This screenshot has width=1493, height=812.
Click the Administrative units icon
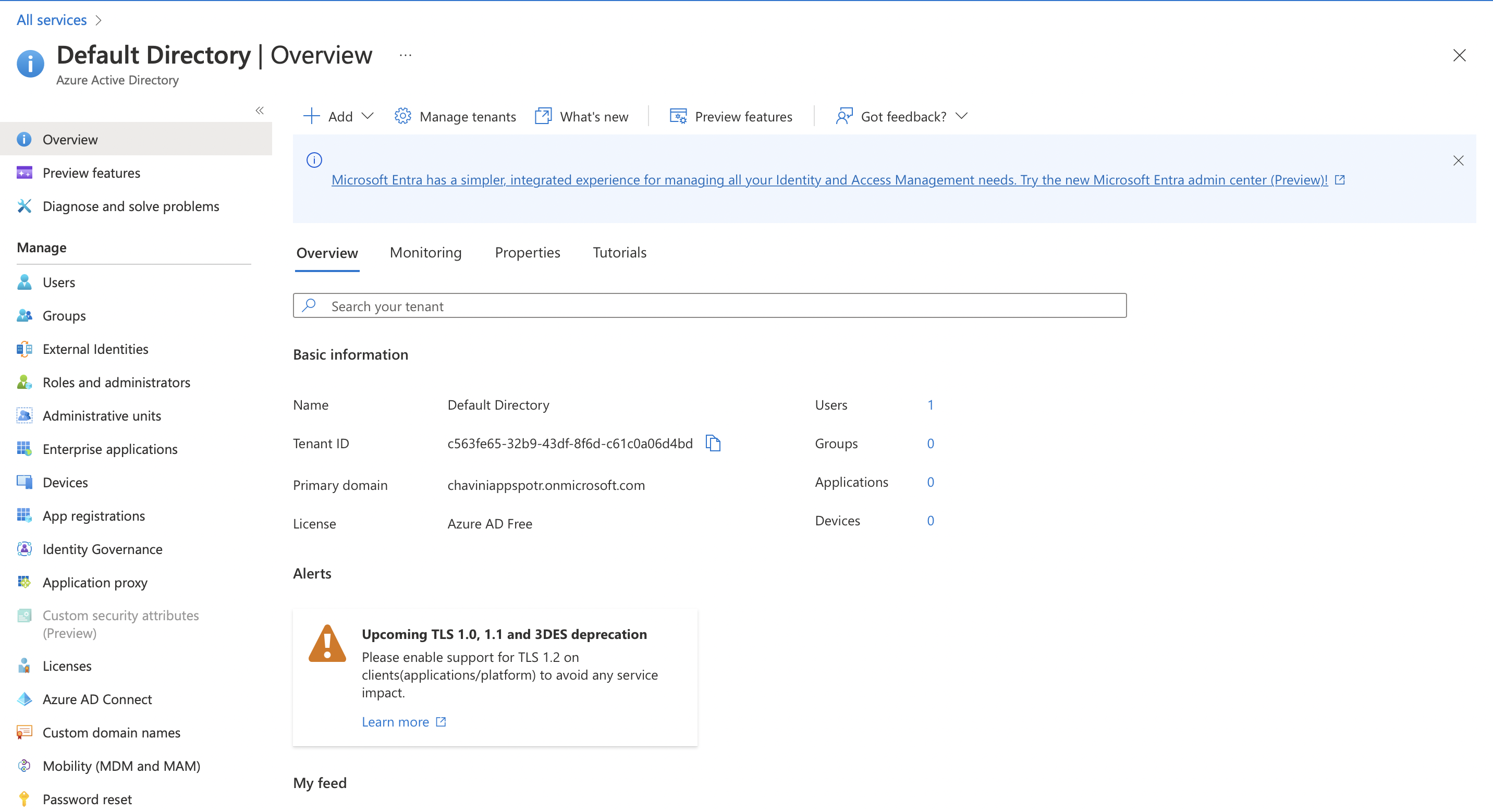click(25, 415)
